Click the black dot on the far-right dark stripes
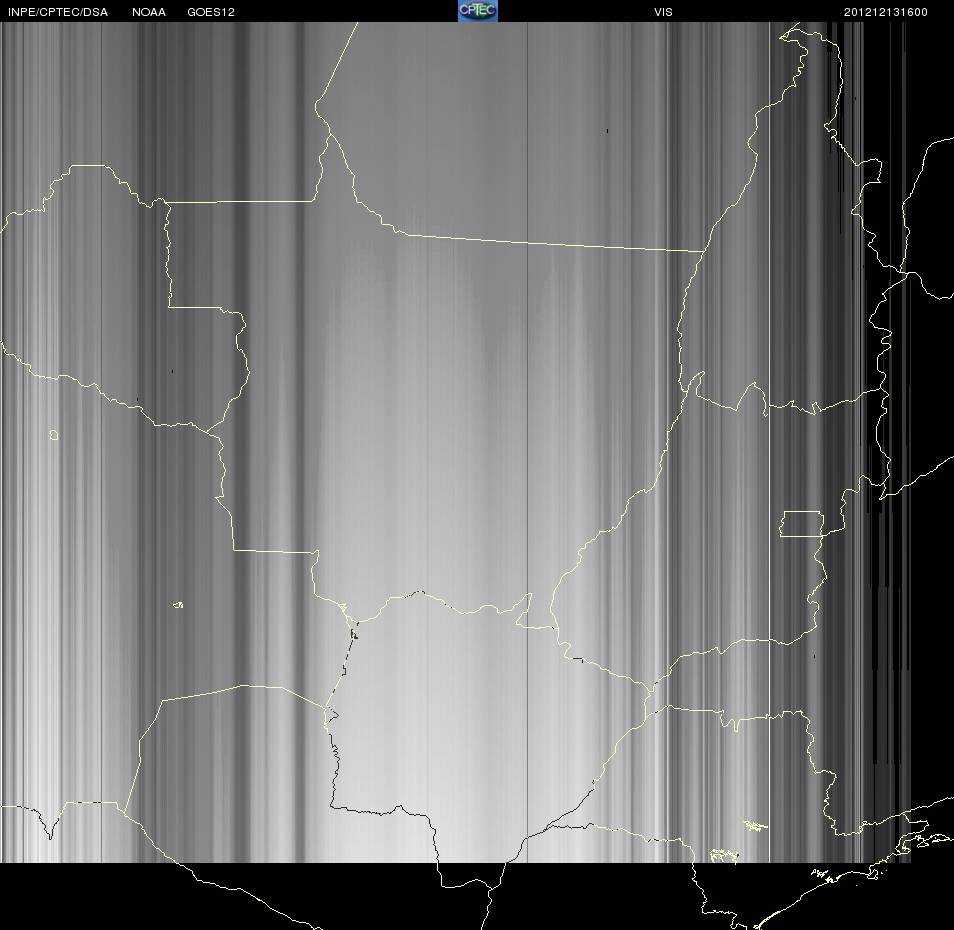The width and height of the screenshot is (954, 930). (x=855, y=98)
